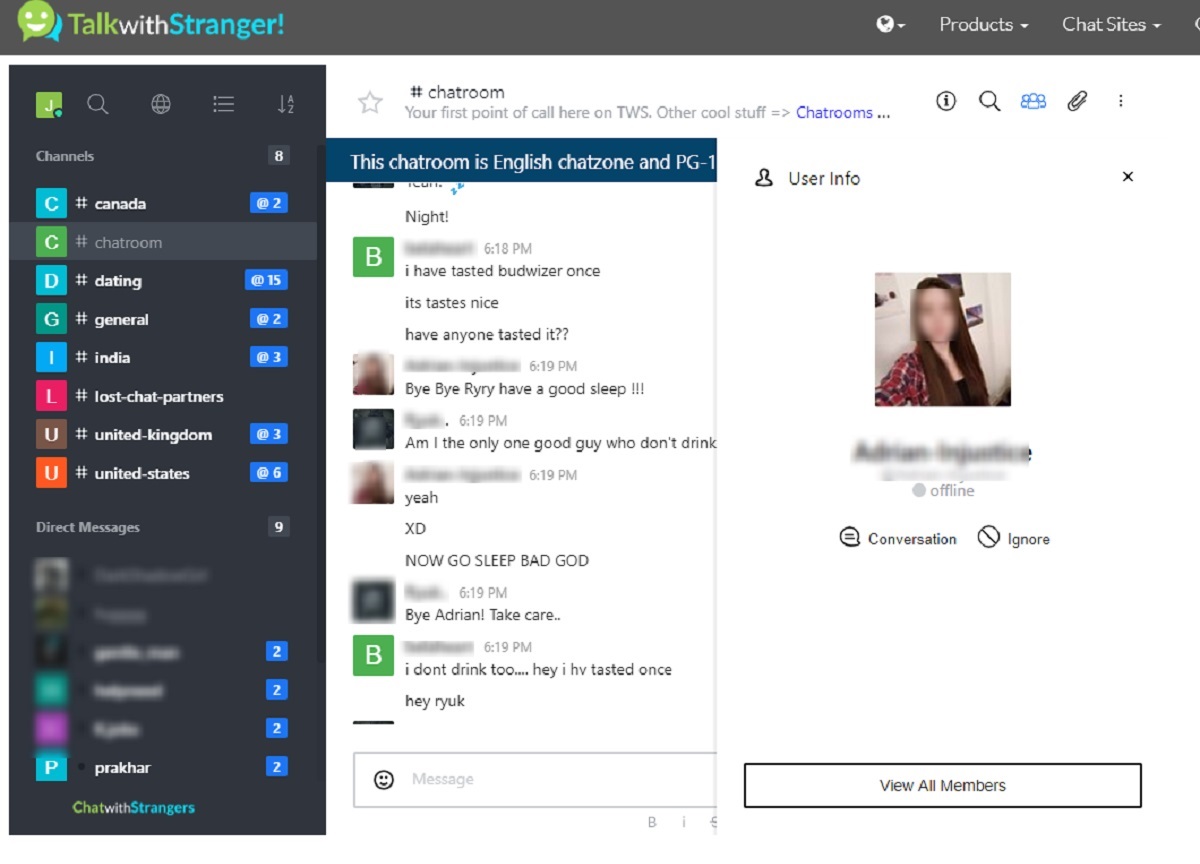
Task: Open the members list icon in header
Action: pyautogui.click(x=1033, y=101)
